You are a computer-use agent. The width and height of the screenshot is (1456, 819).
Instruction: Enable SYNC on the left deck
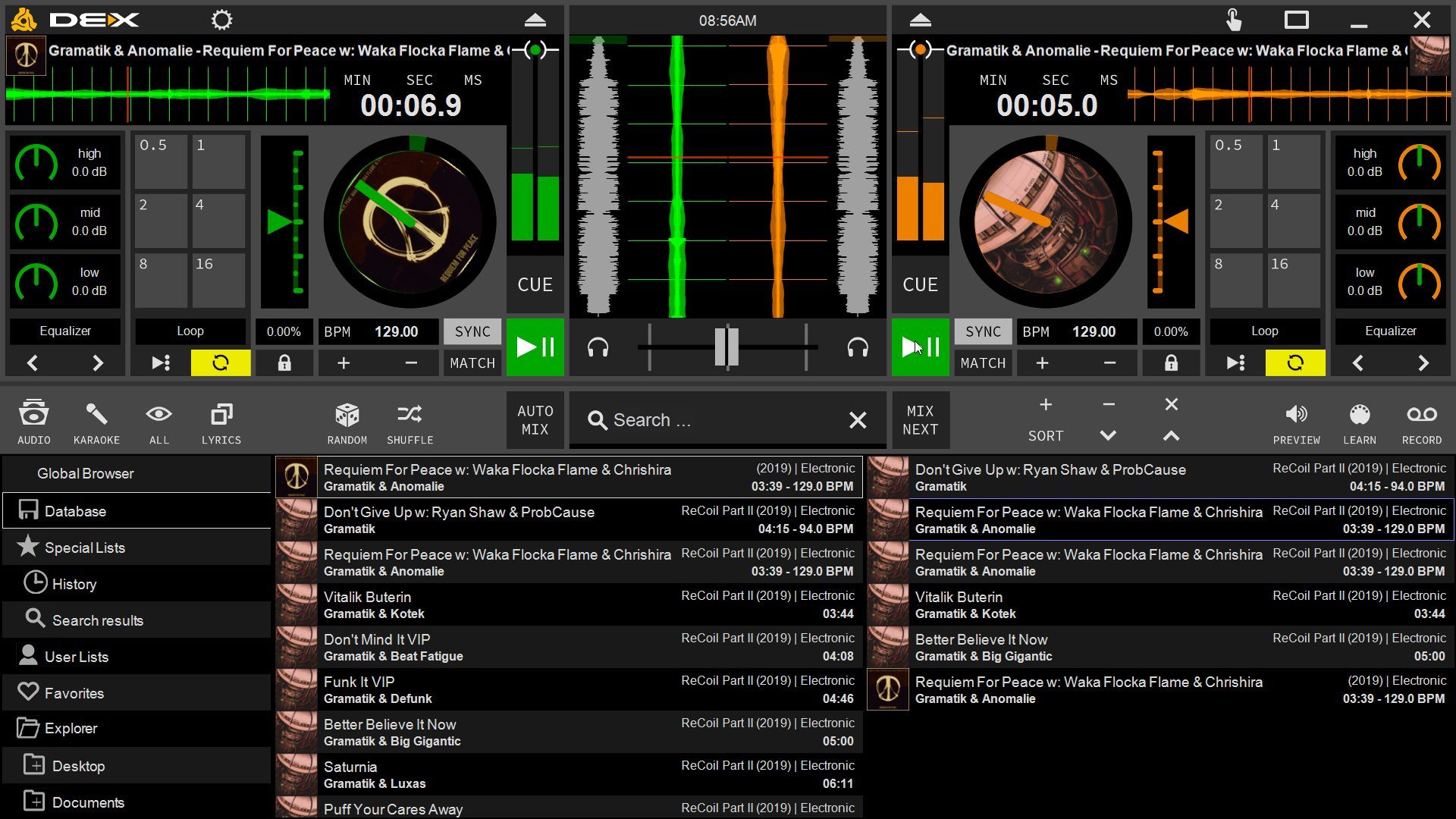pos(472,331)
